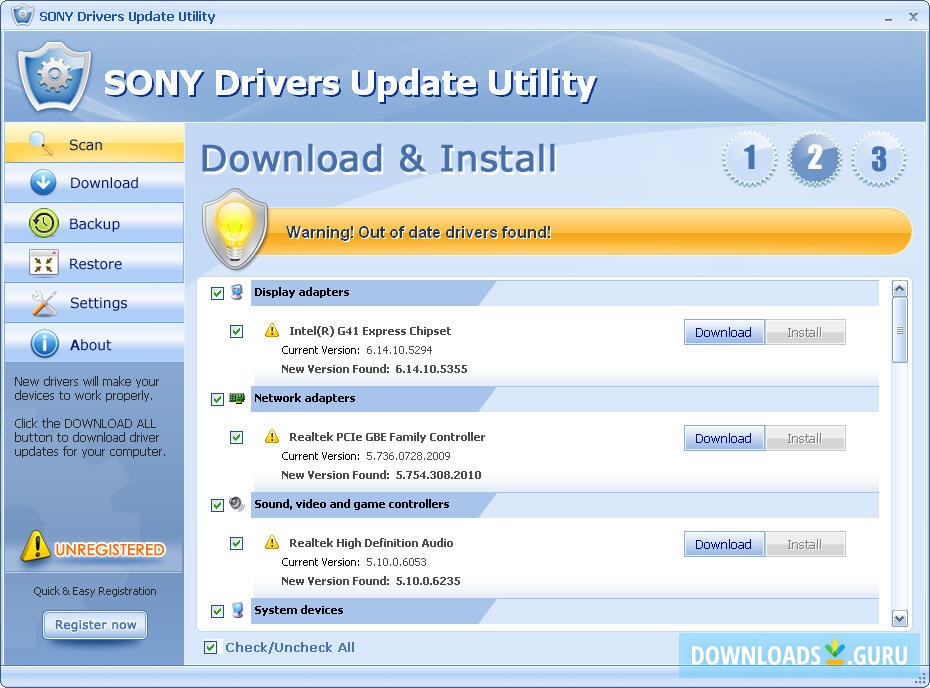Image resolution: width=930 pixels, height=688 pixels.
Task: Click Install for Realtek High Definition Audio
Action: click(x=805, y=544)
